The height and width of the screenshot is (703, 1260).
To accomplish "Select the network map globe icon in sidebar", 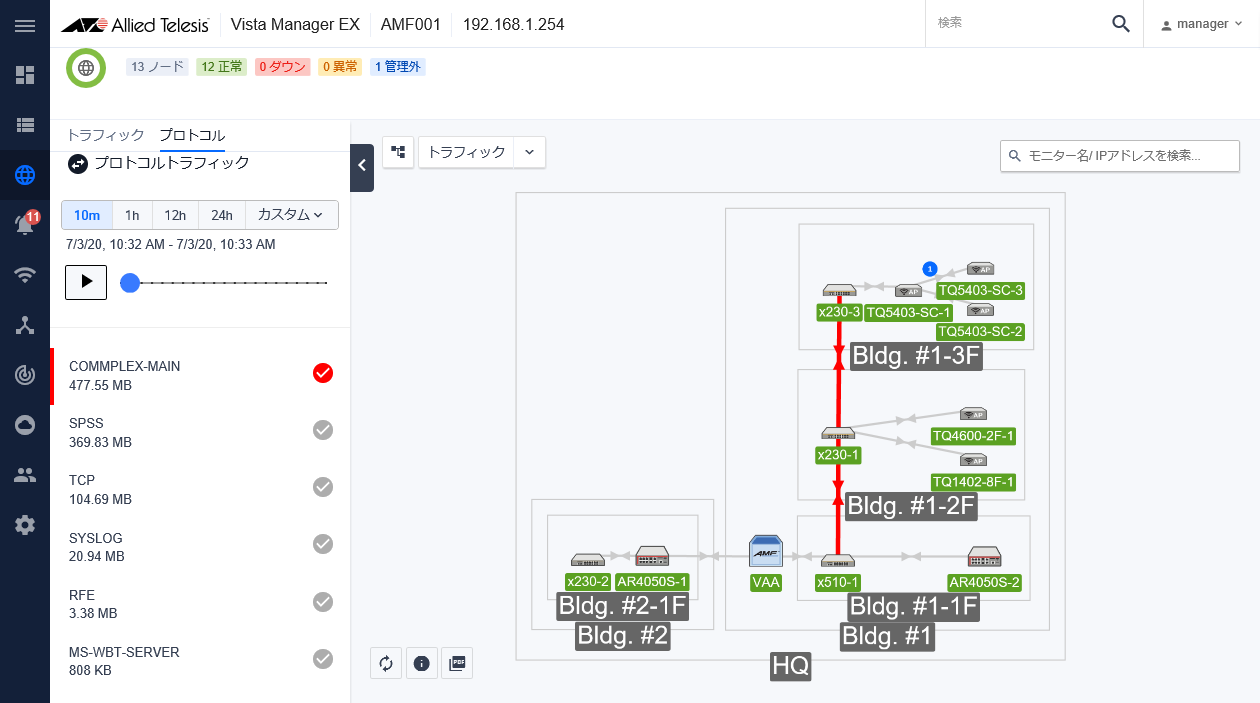I will (25, 175).
